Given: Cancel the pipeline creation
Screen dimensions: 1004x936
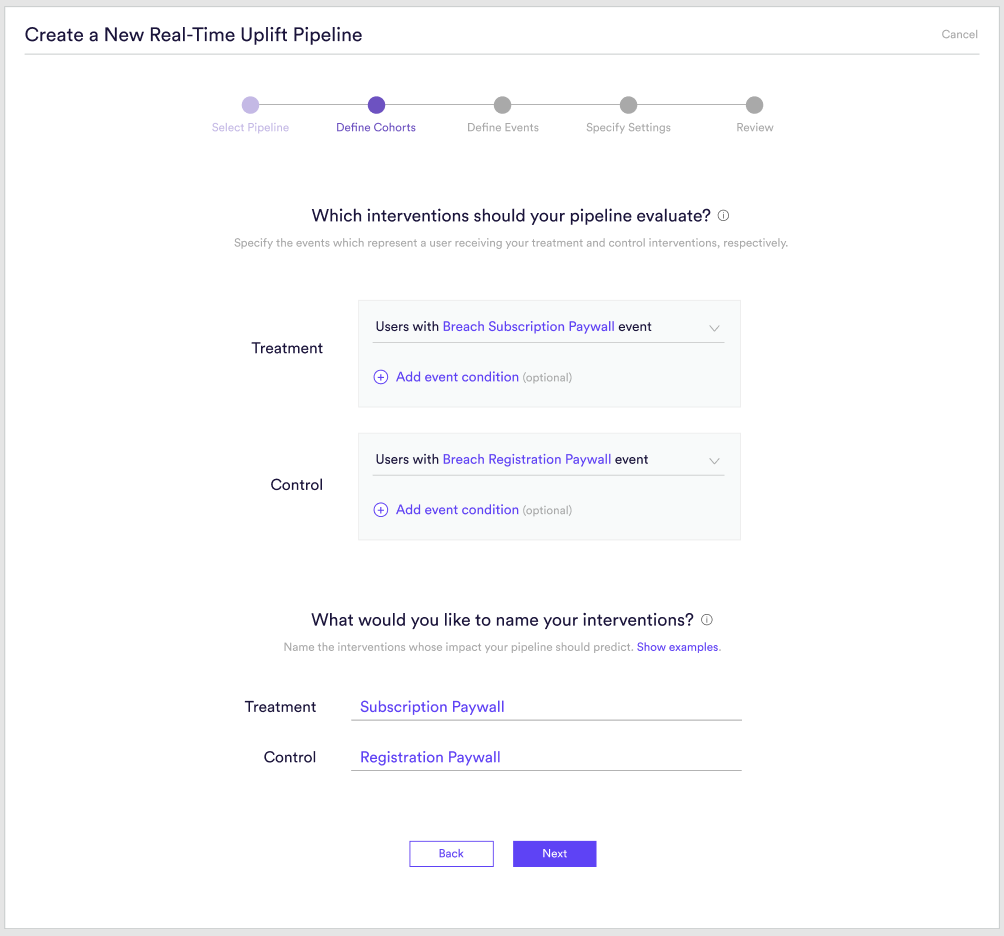Looking at the screenshot, I should [x=959, y=35].
